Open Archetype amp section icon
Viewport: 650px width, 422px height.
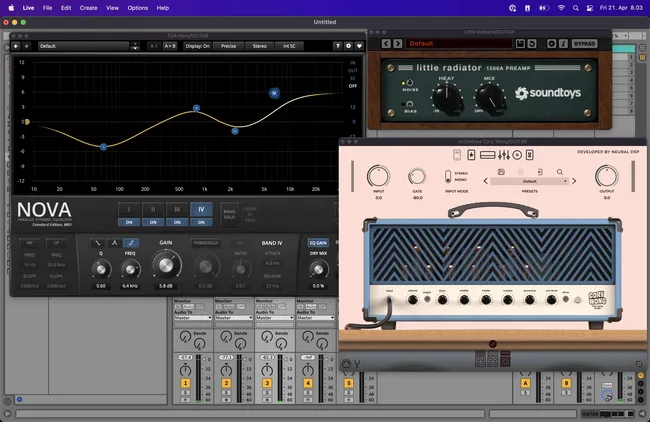pos(471,155)
